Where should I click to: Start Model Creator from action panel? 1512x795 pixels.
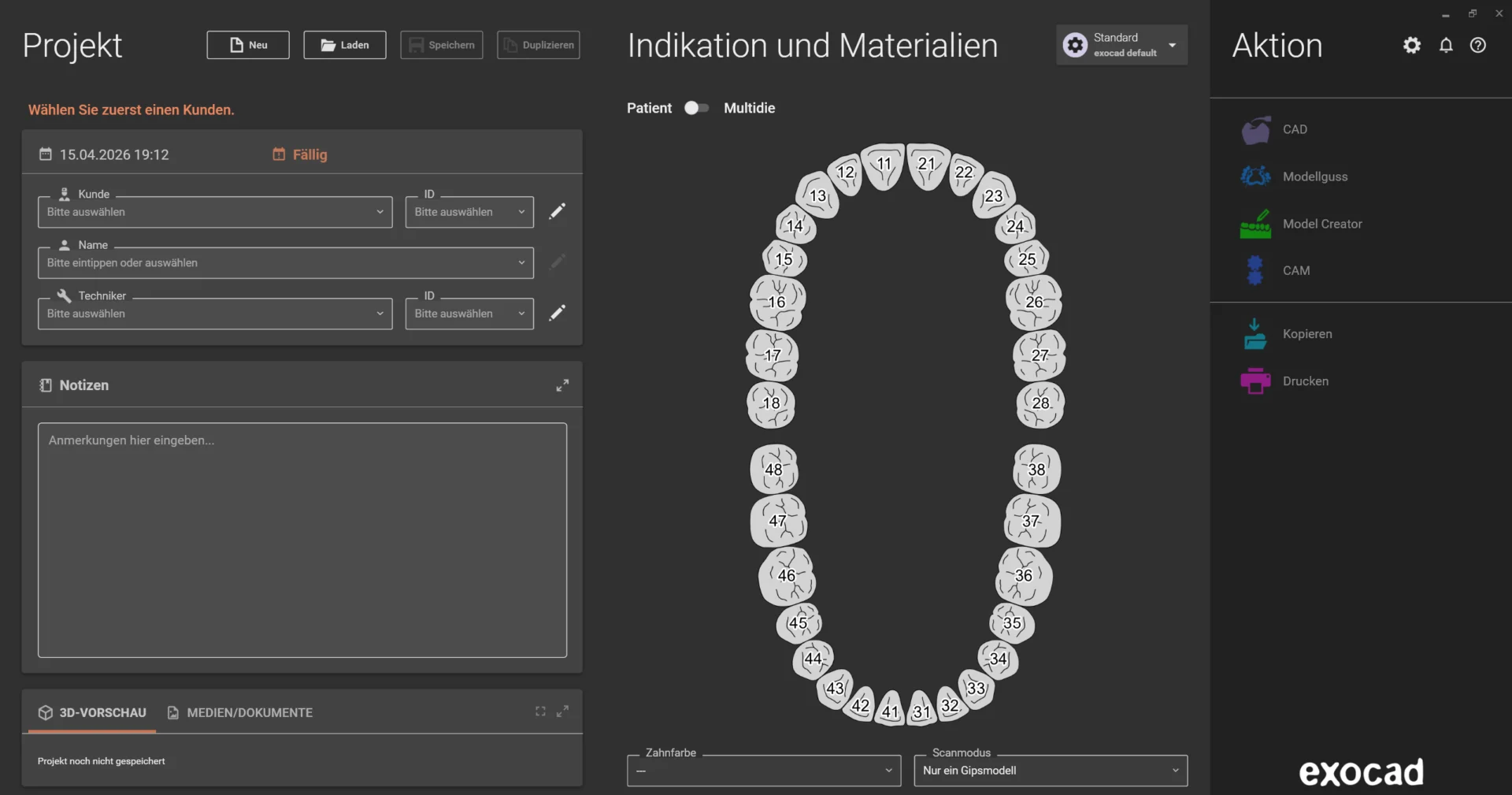point(1255,224)
